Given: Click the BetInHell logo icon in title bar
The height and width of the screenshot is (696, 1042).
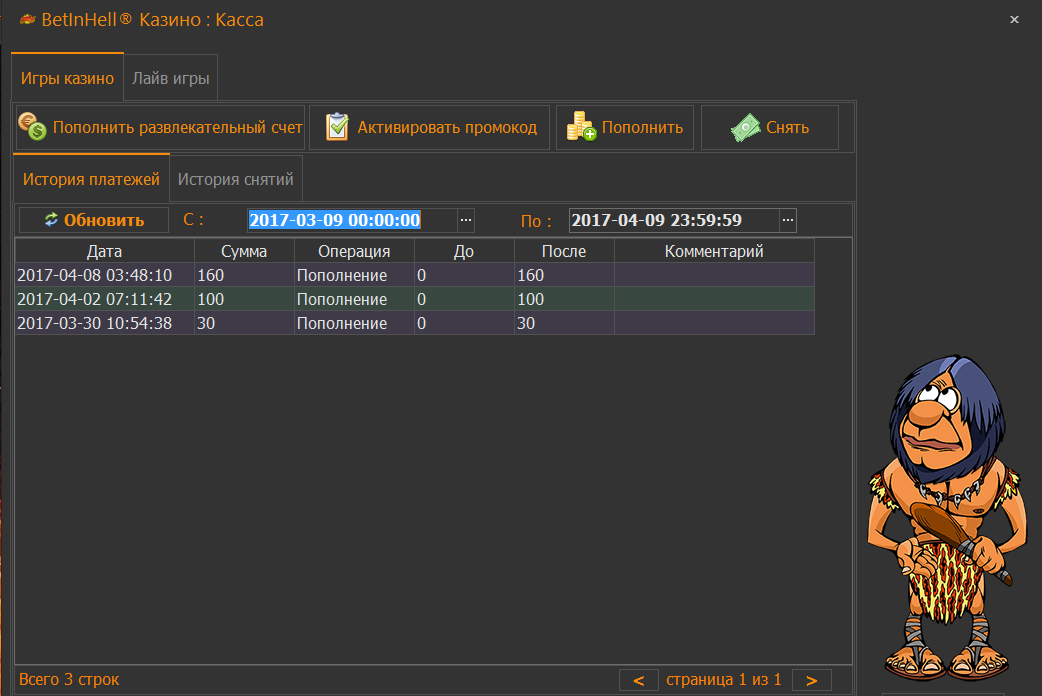Looking at the screenshot, I should click(27, 19).
